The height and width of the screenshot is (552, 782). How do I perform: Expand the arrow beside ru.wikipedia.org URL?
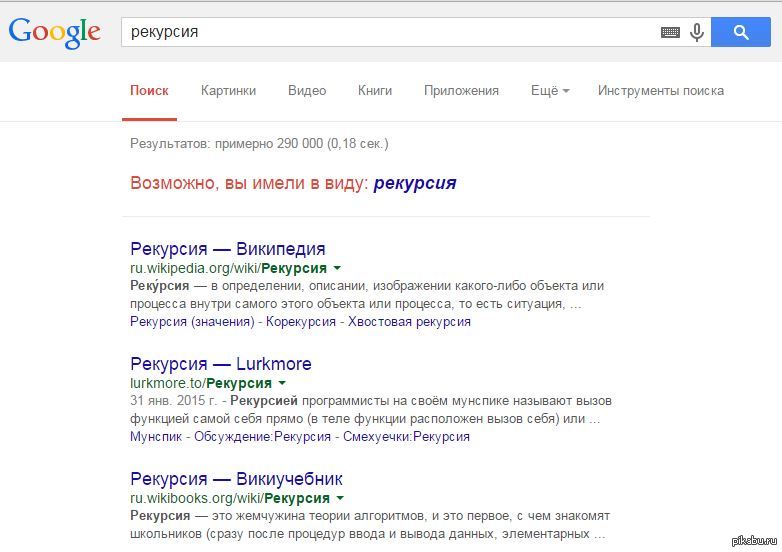pos(337,268)
